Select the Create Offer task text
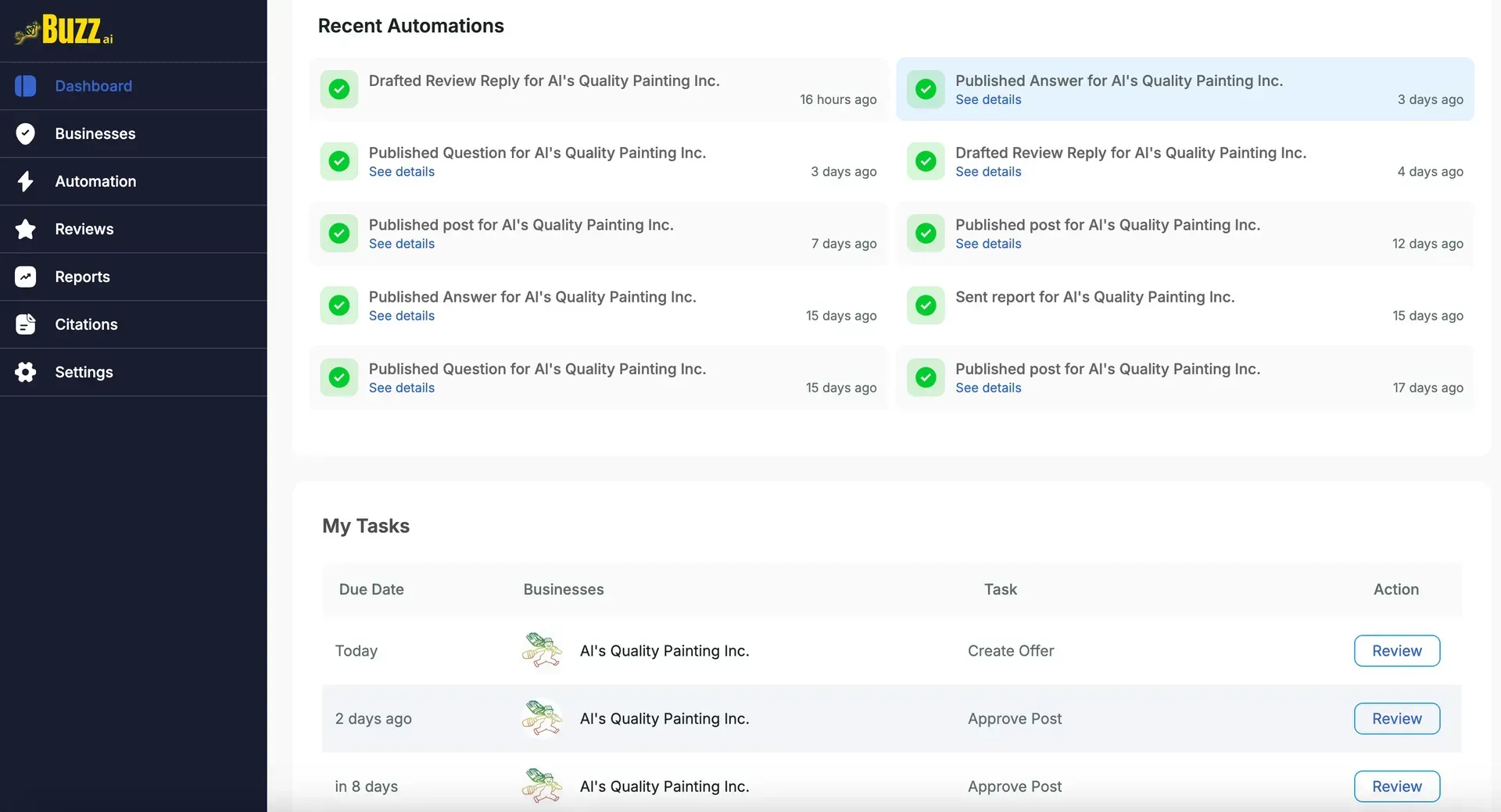This screenshot has height=812, width=1501. tap(1011, 650)
